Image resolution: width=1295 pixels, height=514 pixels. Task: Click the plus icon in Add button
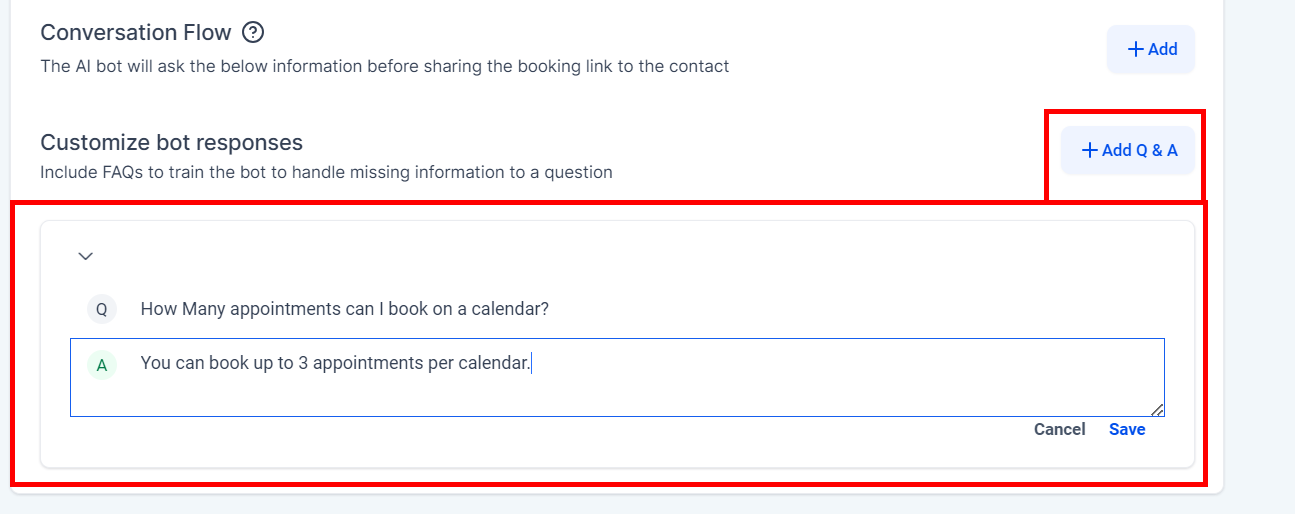click(x=1135, y=49)
